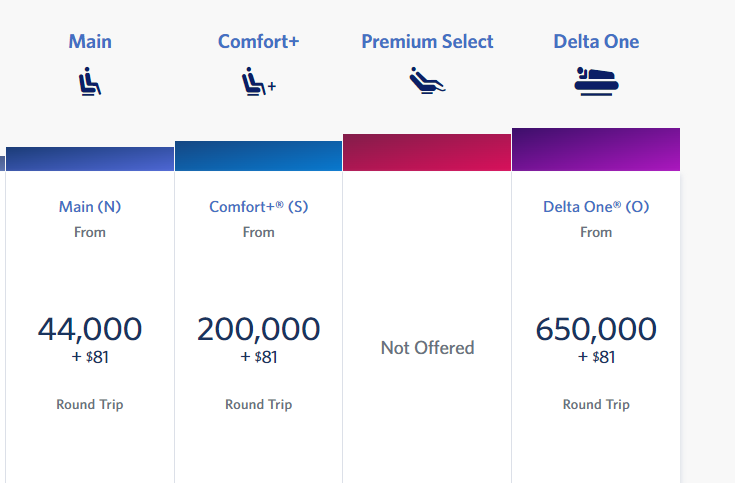Click the Comfort+ seat icon with plus
735x483 pixels.
[x=259, y=82]
